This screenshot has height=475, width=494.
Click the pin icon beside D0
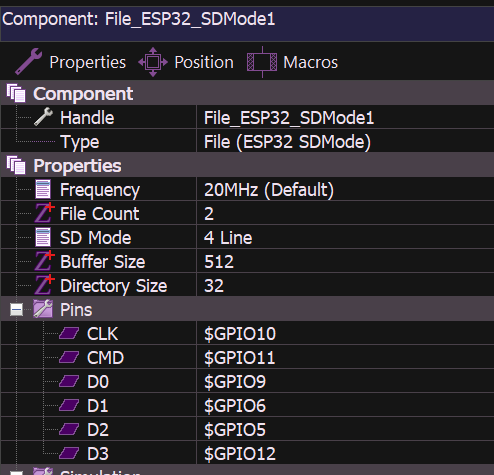69,381
